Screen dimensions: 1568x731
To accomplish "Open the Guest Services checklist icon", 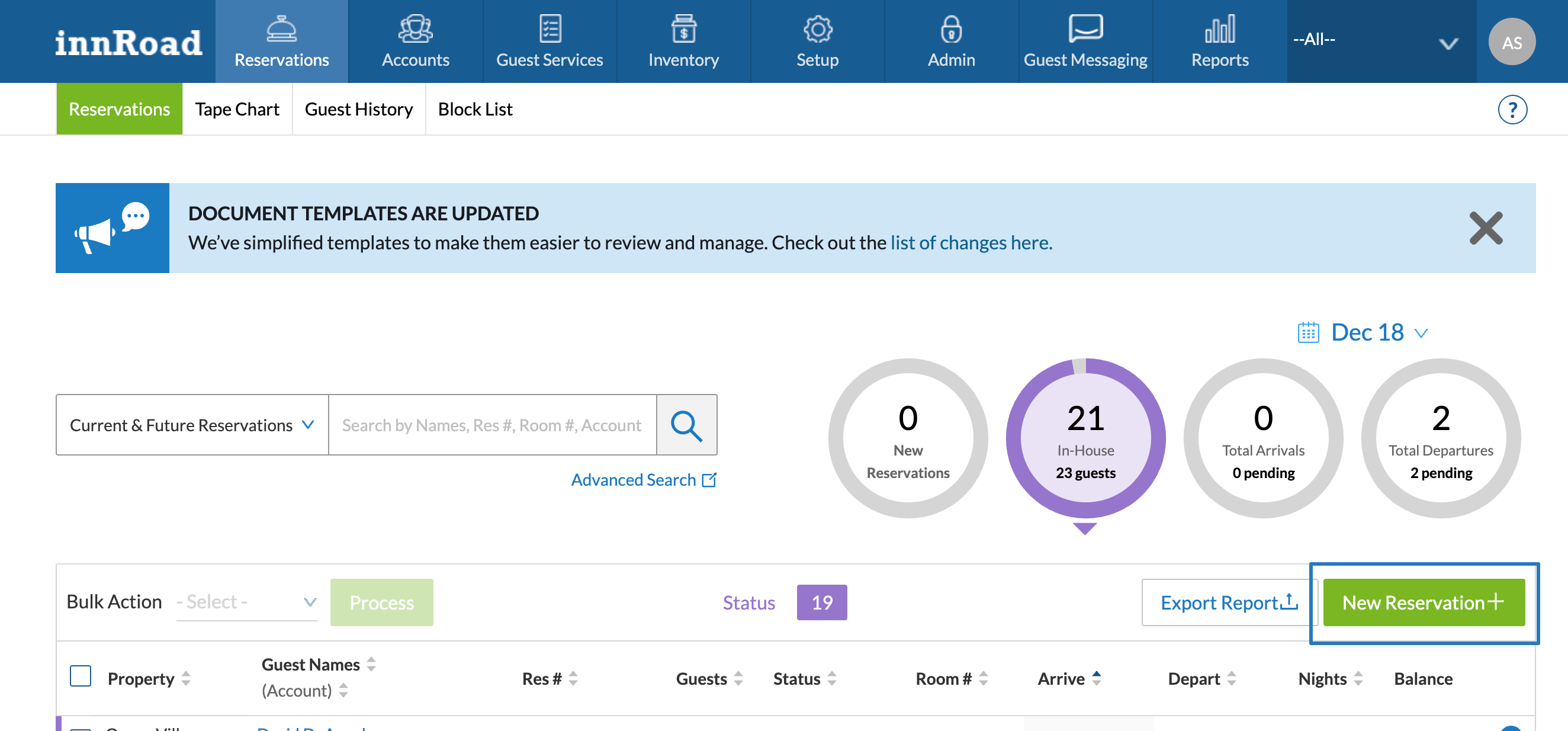I will tap(550, 29).
